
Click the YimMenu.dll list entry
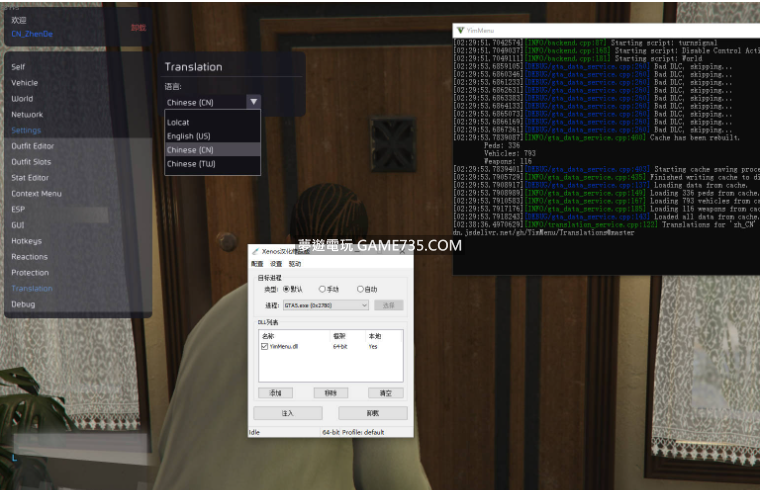pos(284,347)
